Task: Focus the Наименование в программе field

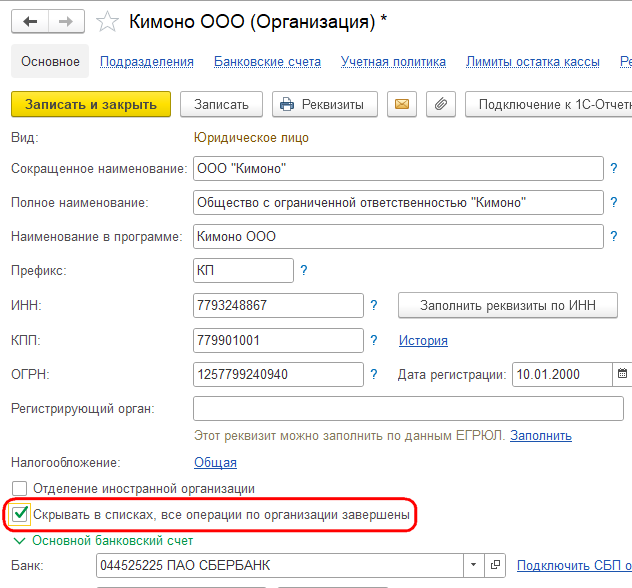Action: pyautogui.click(x=398, y=236)
